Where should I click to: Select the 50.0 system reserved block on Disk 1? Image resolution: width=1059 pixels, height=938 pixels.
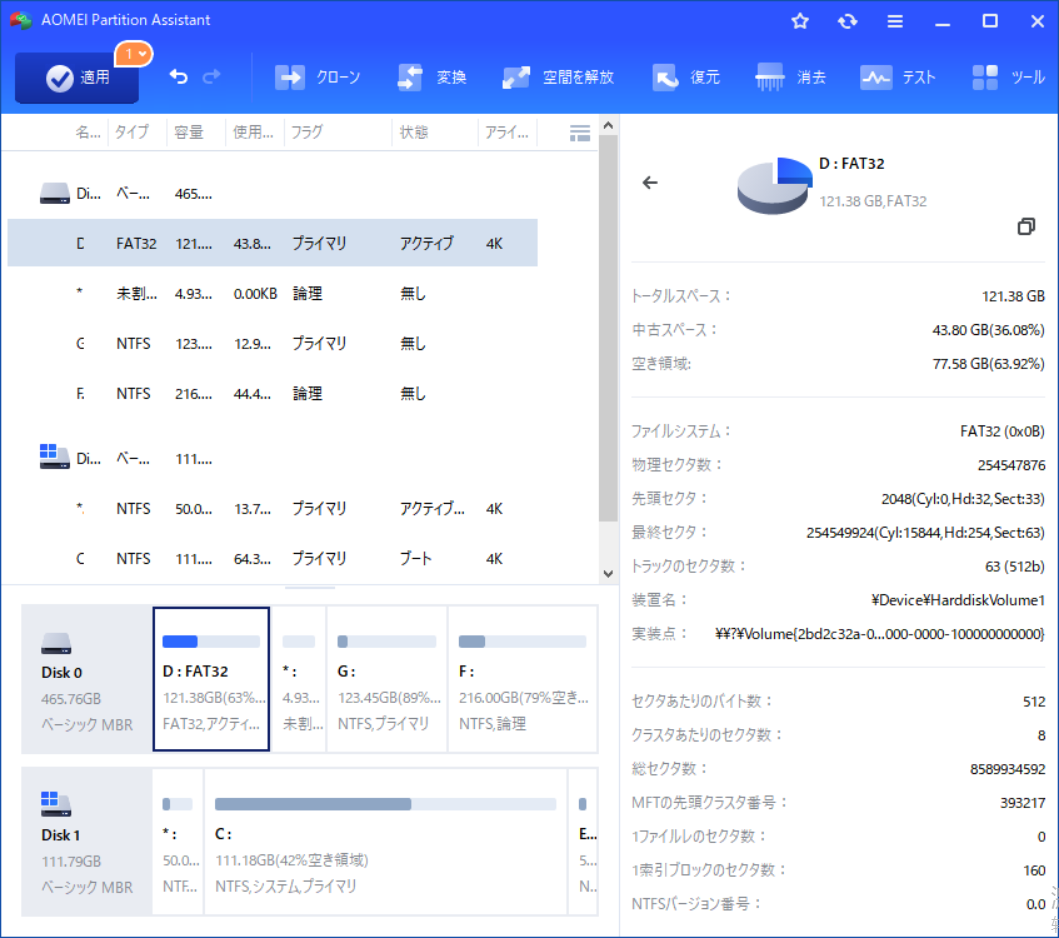click(x=178, y=842)
